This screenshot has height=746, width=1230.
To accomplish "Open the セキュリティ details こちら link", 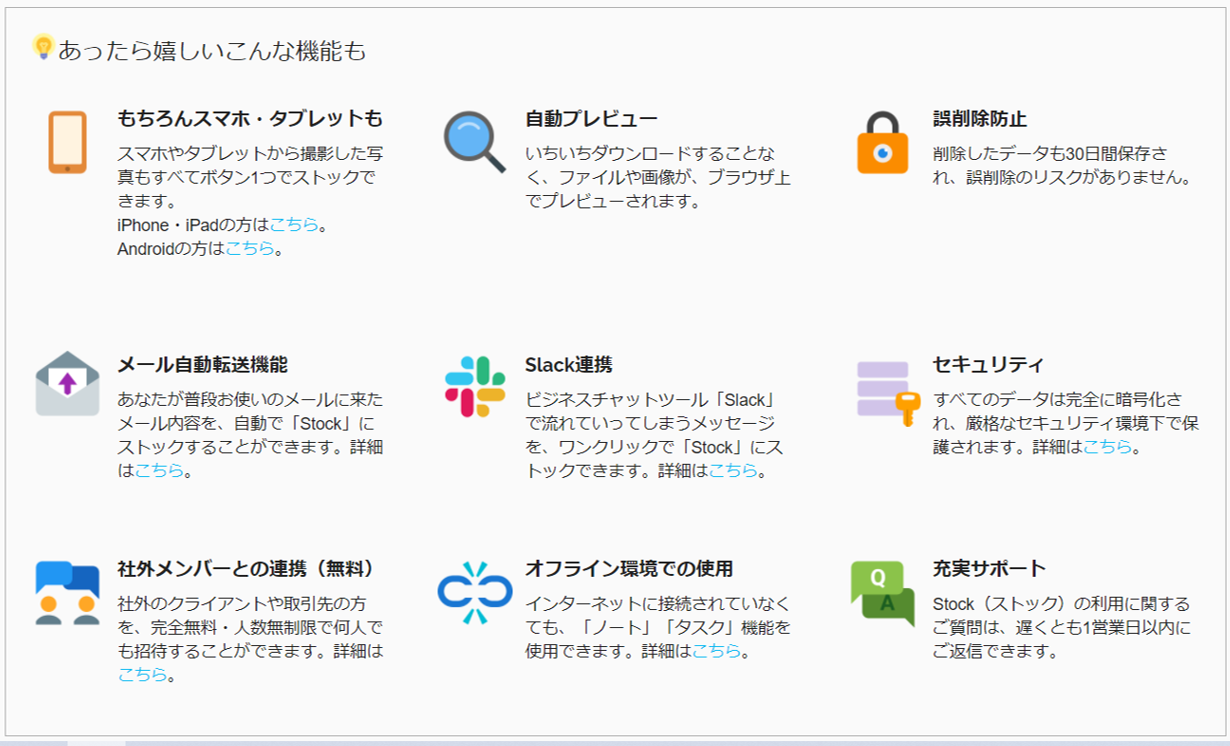I will pos(1108,447).
